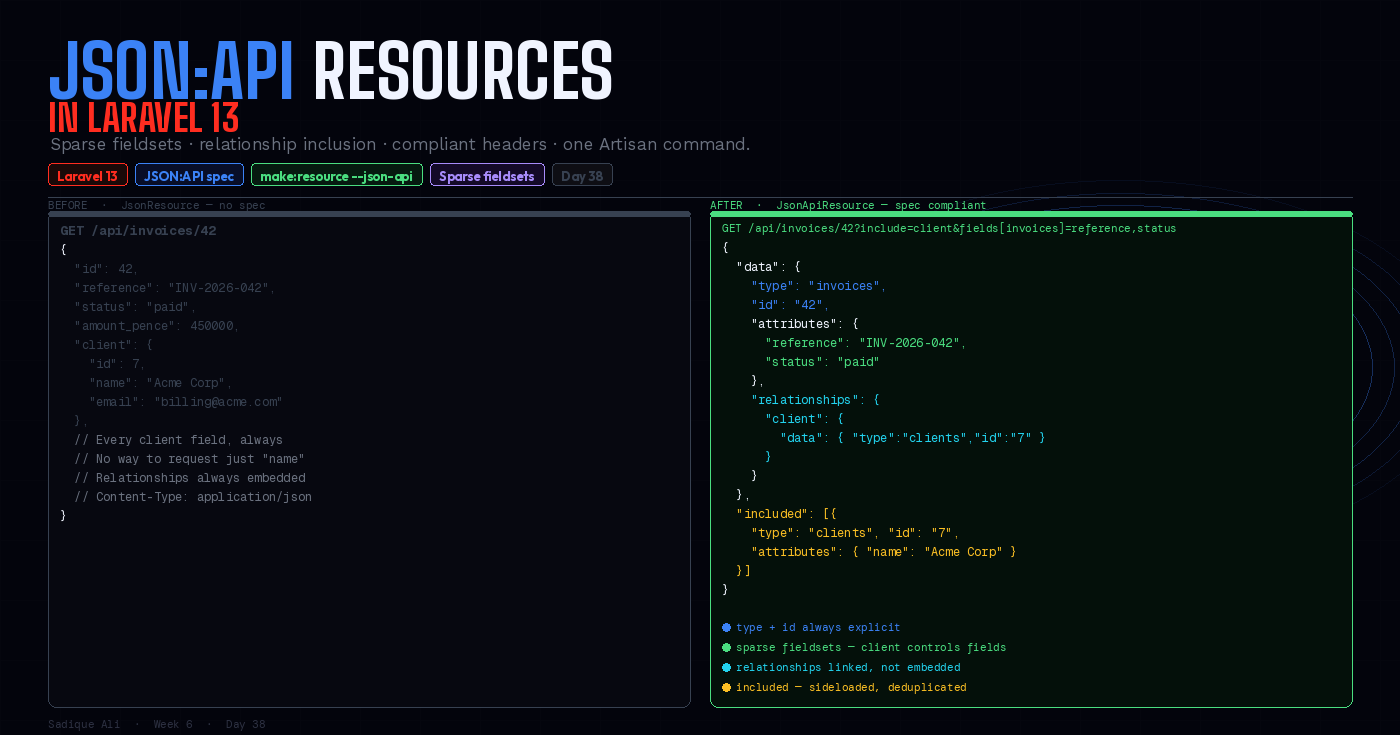Click the cyan bullet beside "relationships linked" note

click(725, 667)
